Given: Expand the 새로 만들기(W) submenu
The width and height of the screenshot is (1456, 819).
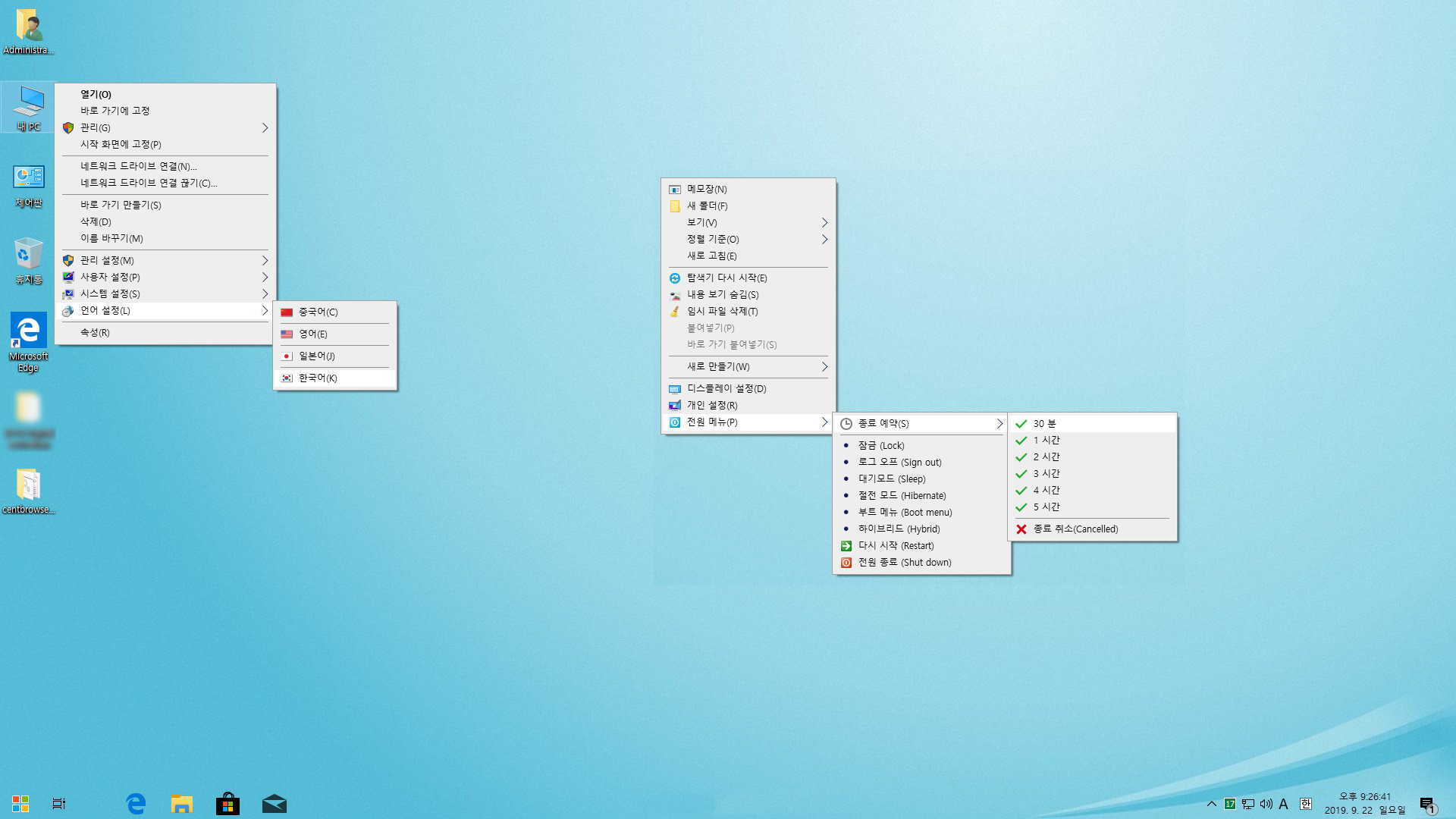Looking at the screenshot, I should pyautogui.click(x=748, y=366).
